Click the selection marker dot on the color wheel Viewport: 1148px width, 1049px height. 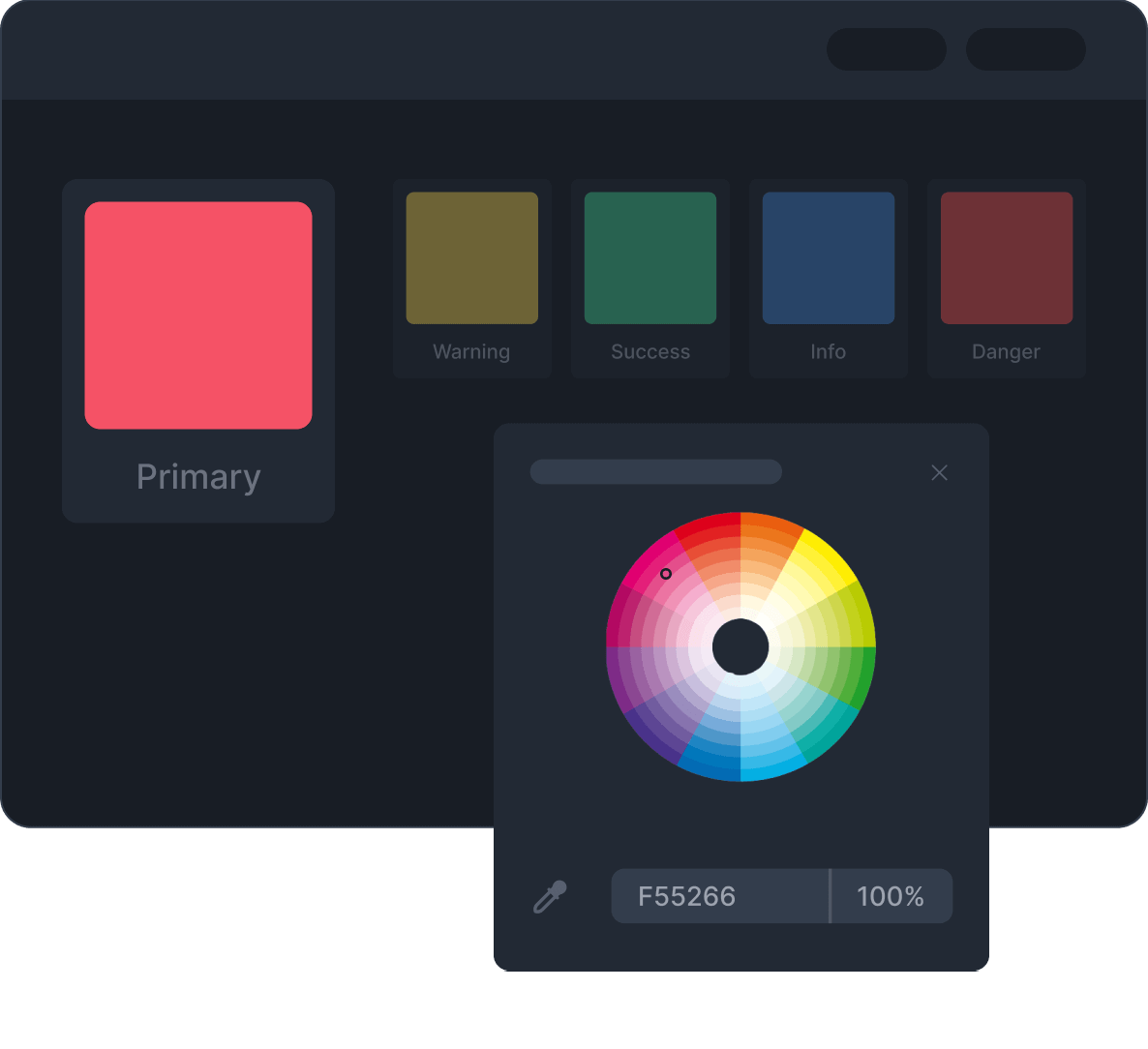666,574
